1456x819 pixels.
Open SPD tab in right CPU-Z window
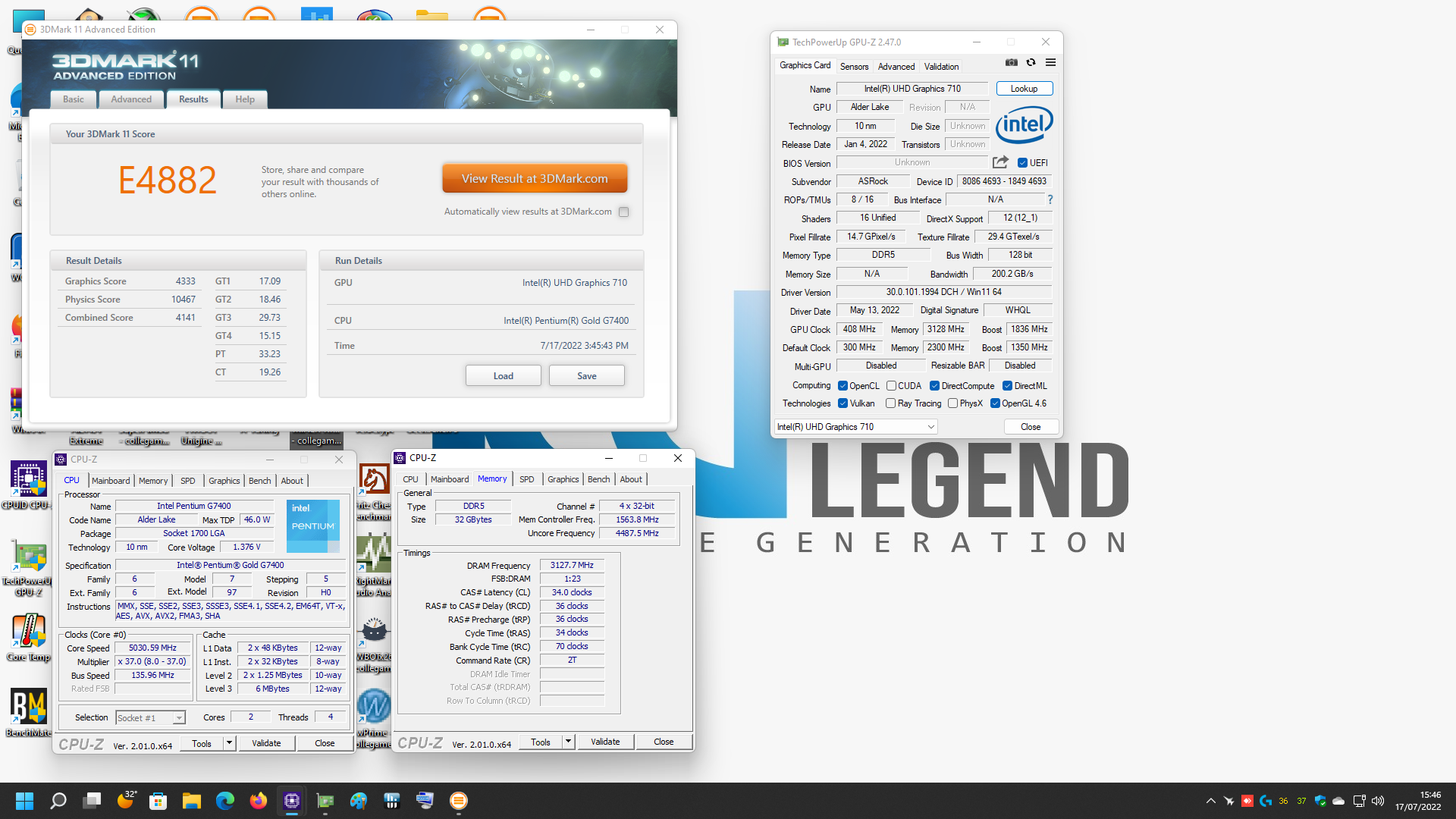tap(526, 479)
